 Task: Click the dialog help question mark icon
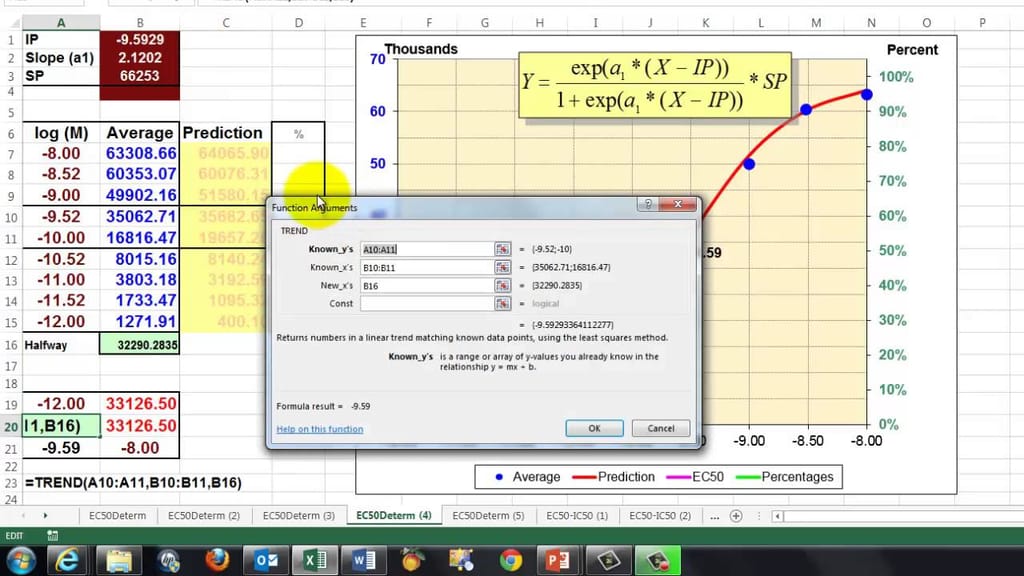pyautogui.click(x=648, y=204)
